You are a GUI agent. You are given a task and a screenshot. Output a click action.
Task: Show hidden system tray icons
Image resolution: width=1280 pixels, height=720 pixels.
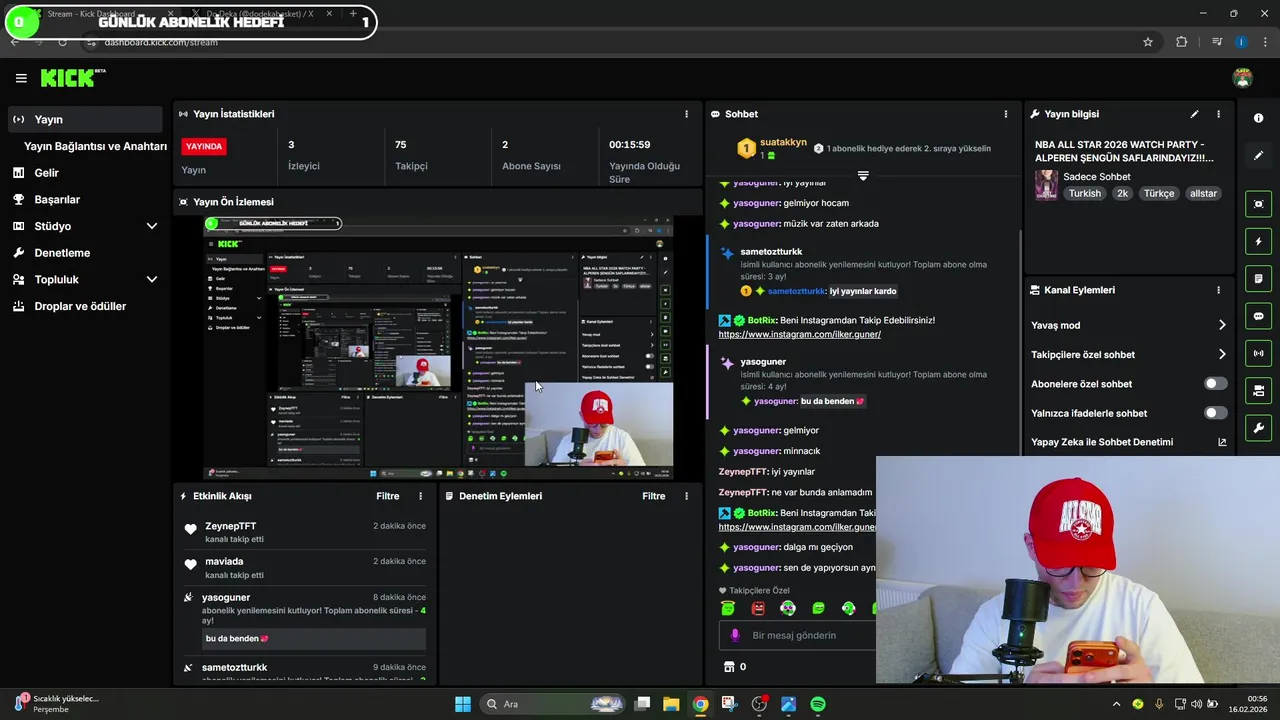click(1116, 704)
